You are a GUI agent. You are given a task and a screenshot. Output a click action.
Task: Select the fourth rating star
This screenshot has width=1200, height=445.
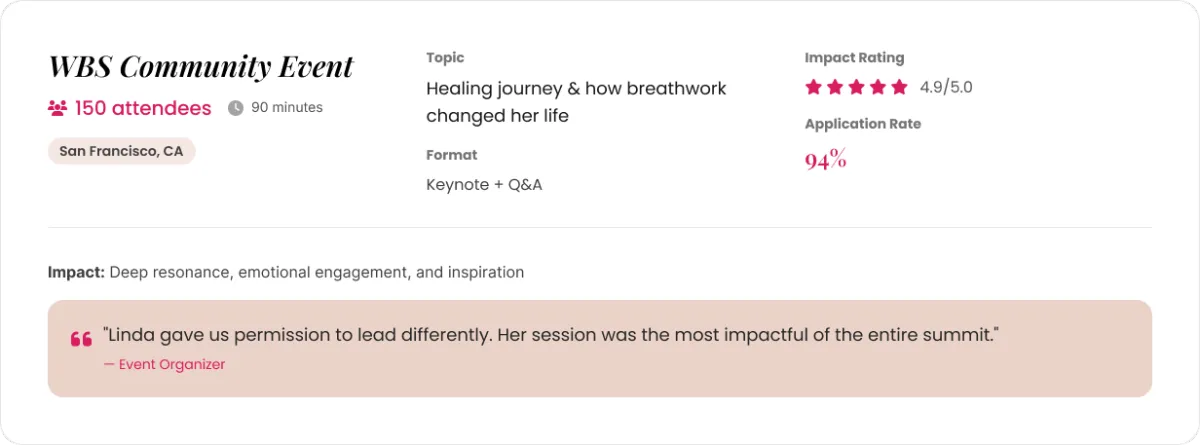[878, 87]
